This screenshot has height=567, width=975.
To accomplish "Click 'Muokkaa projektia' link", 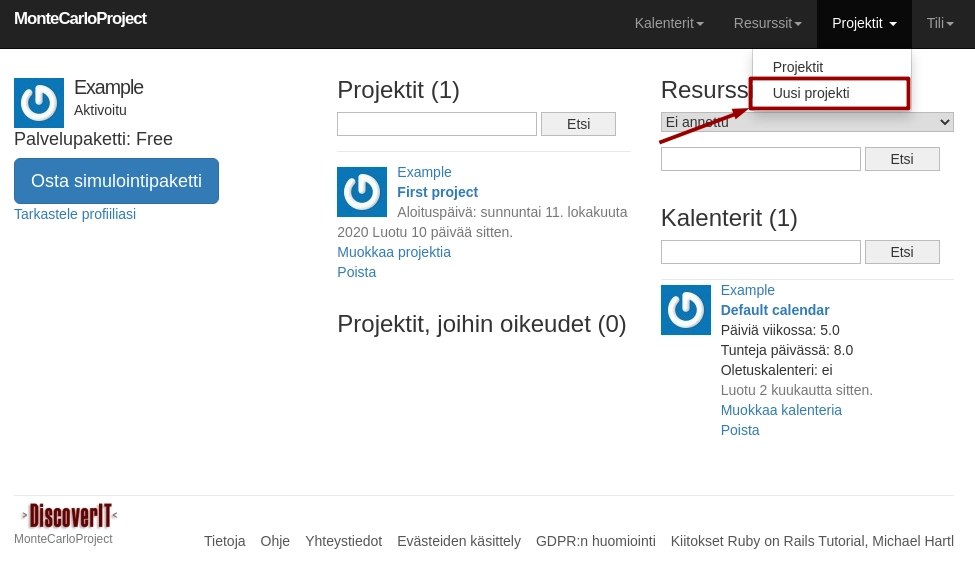I will (x=394, y=252).
